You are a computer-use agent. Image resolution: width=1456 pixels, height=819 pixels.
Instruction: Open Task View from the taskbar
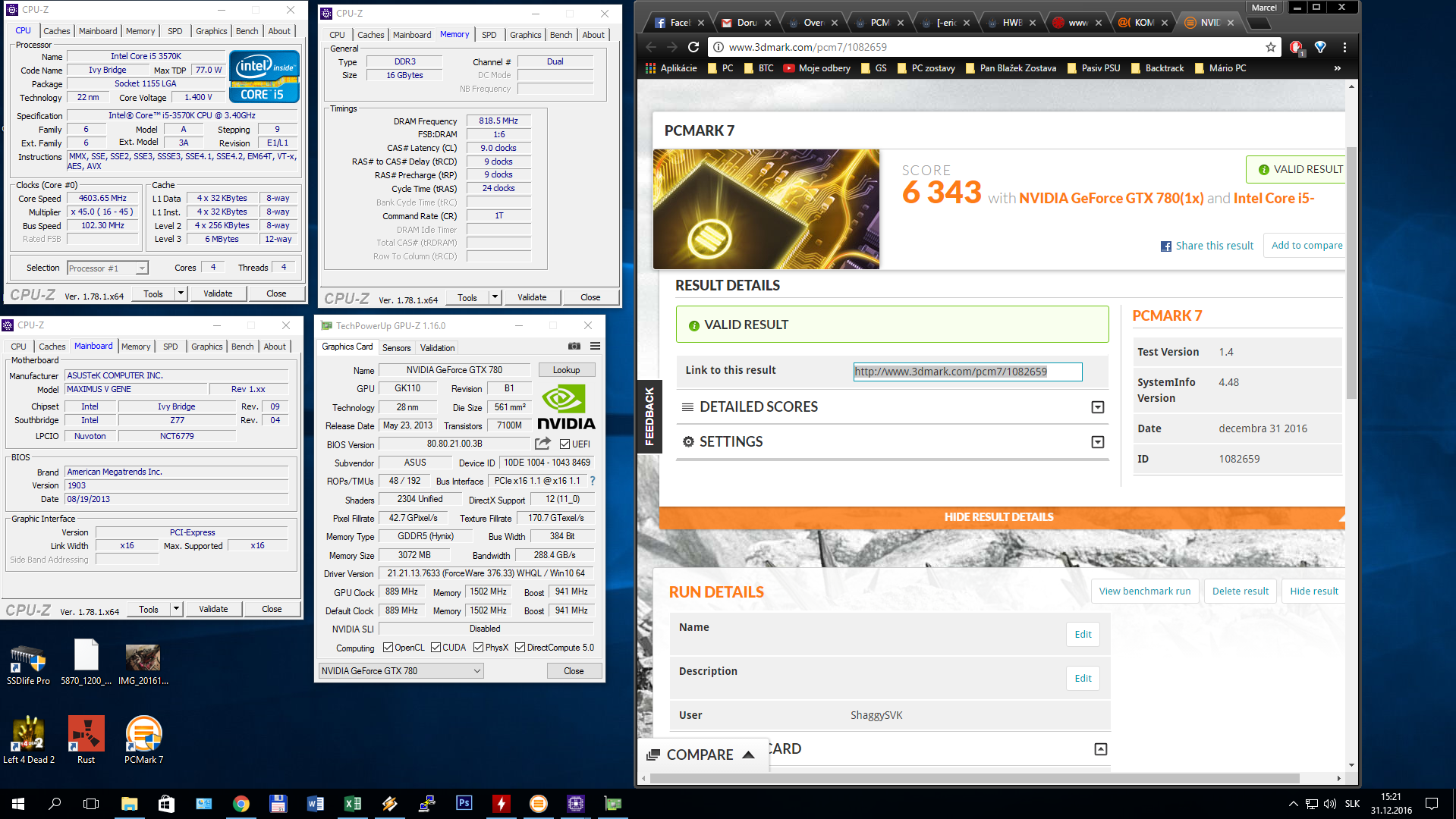point(91,804)
